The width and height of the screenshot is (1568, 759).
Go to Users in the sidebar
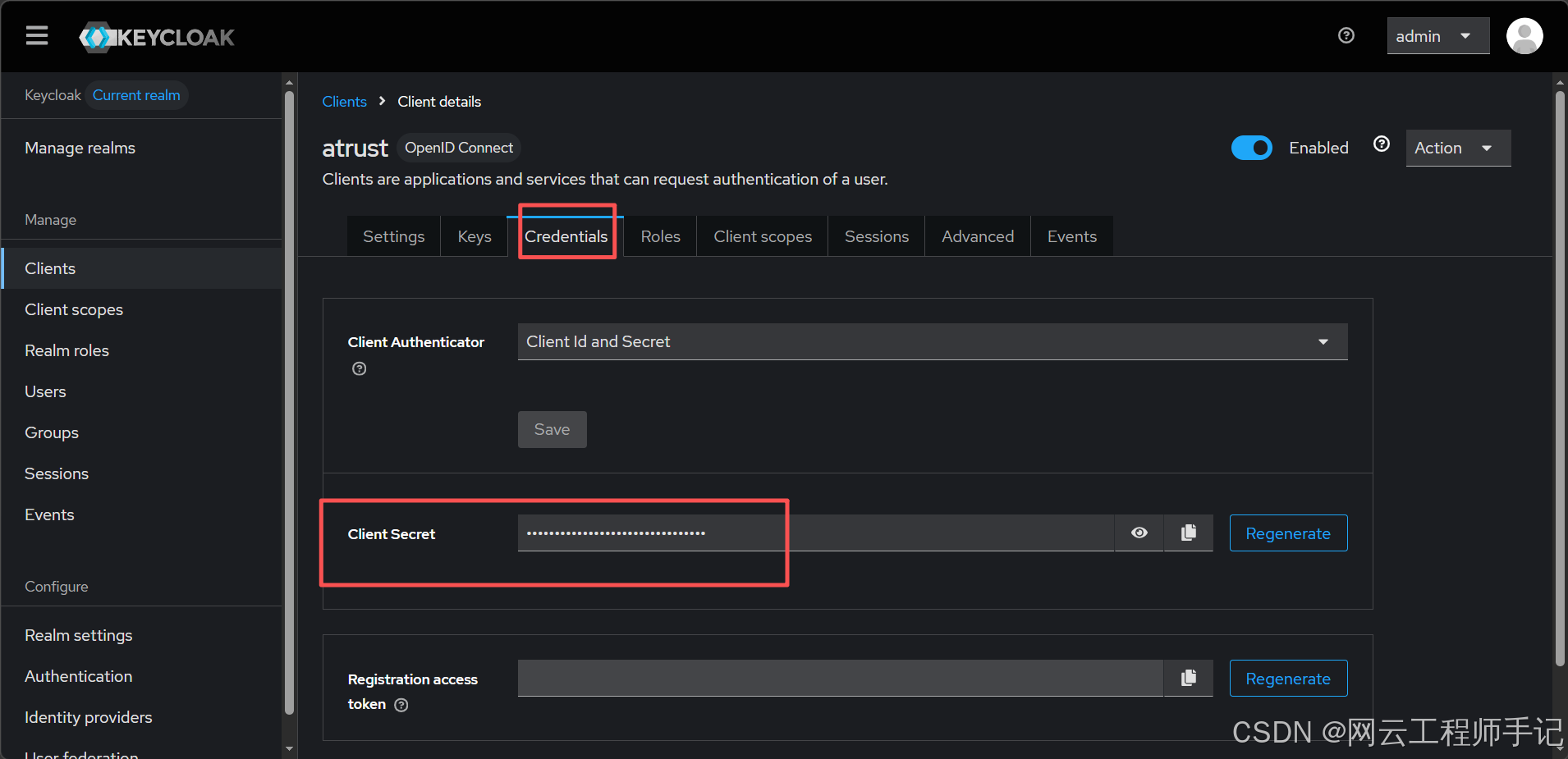coord(141,391)
